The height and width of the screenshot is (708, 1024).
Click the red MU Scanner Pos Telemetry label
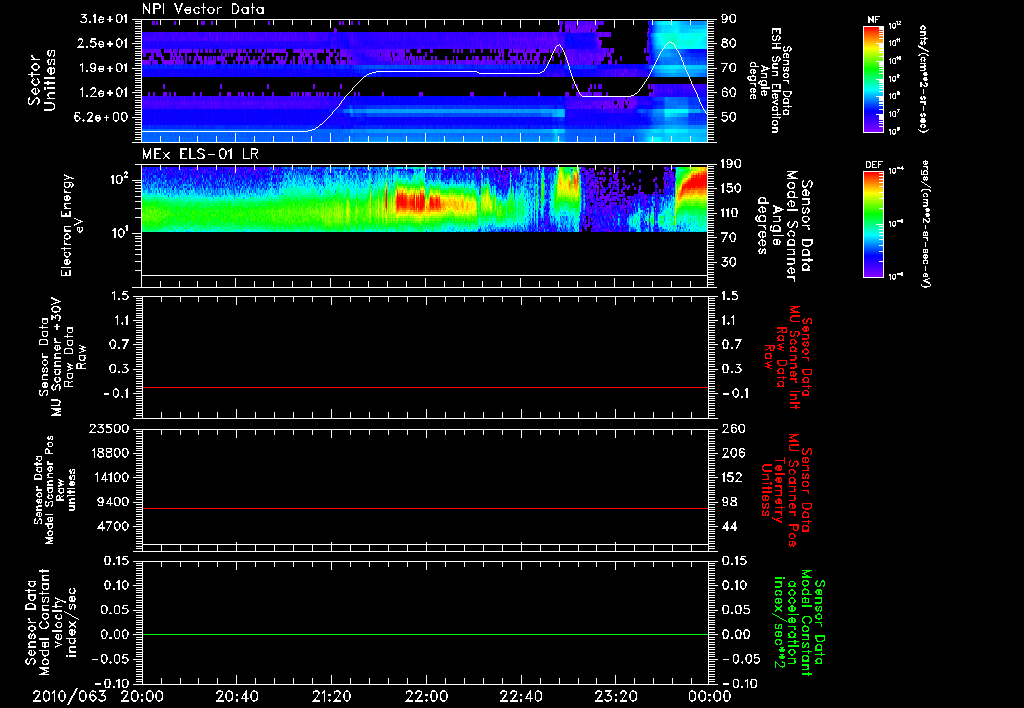point(786,490)
